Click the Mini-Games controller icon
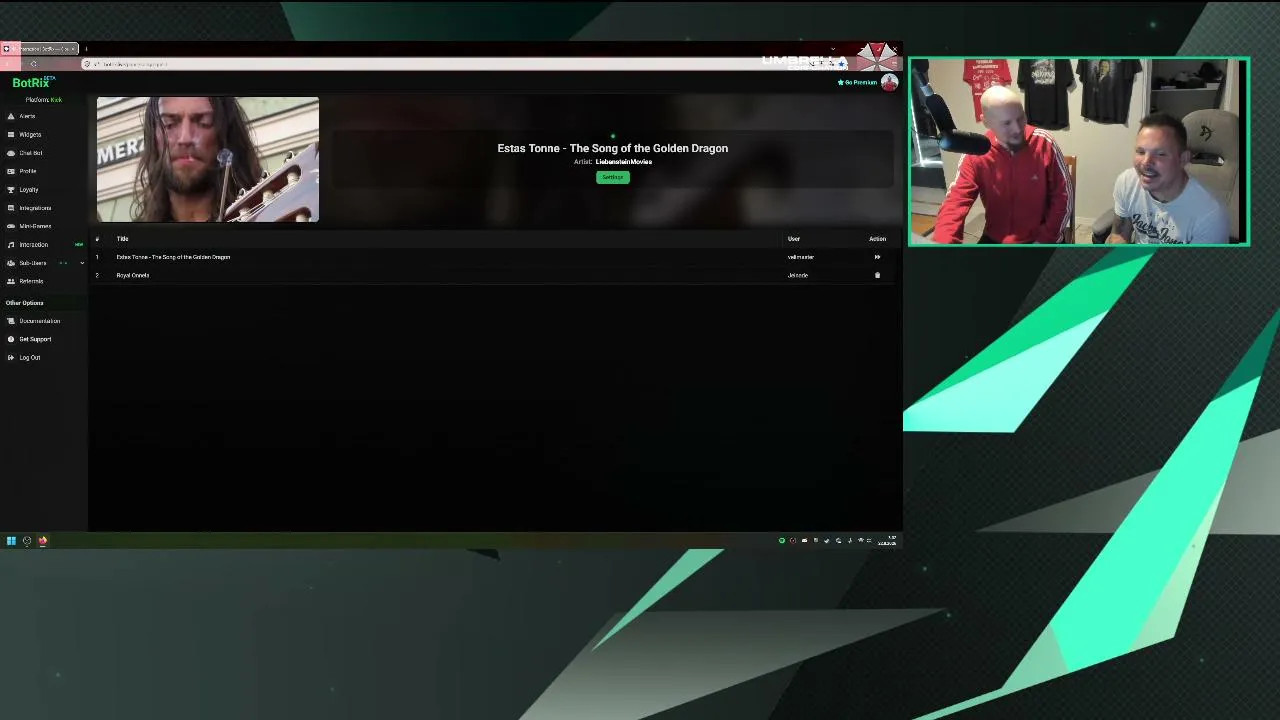 [x=11, y=226]
